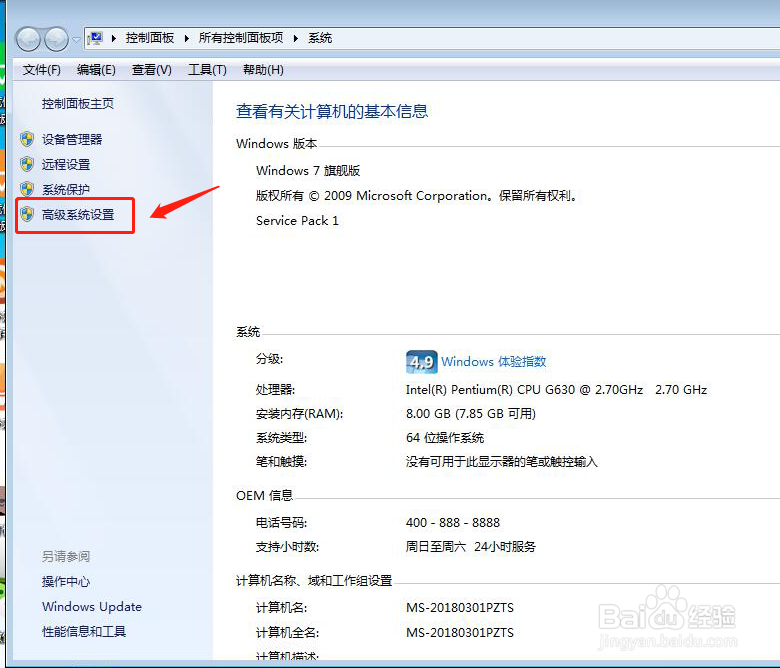Click the 笔和触摸: label

click(281, 462)
